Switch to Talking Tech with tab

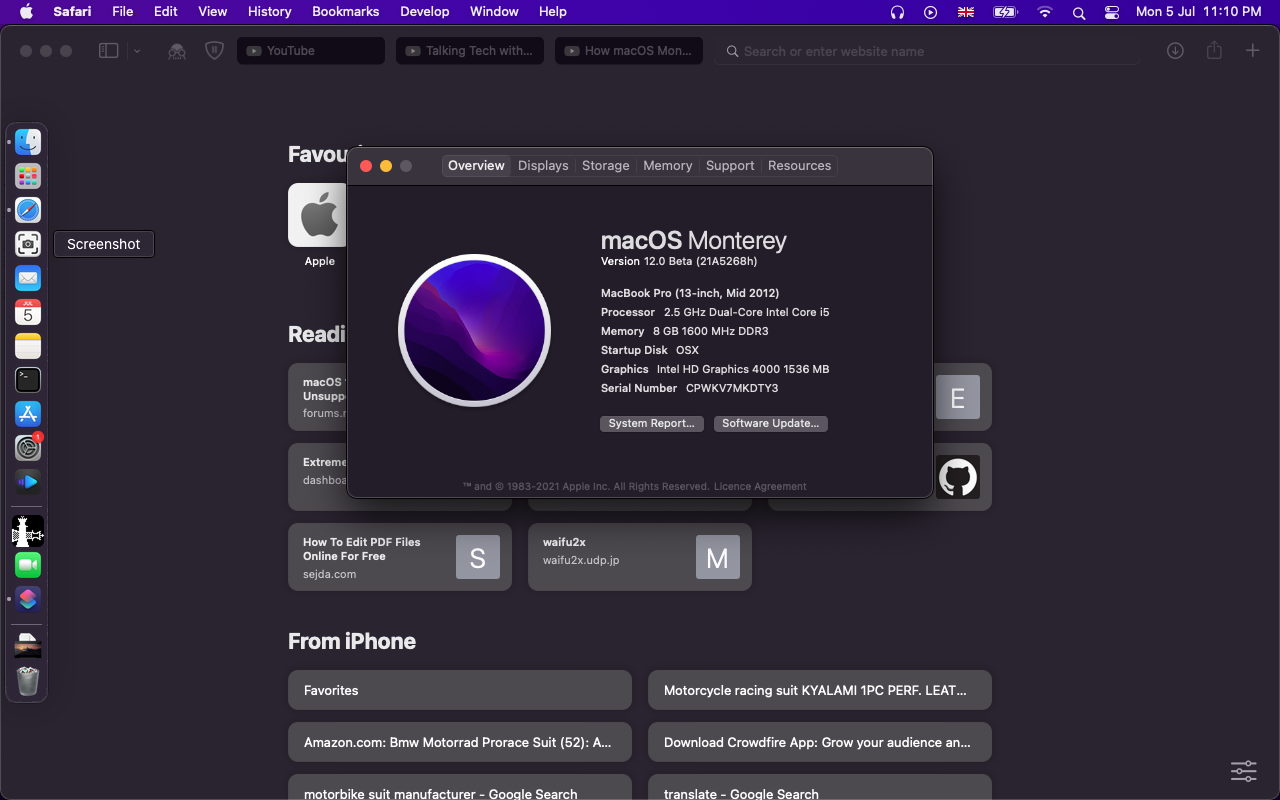pos(470,51)
